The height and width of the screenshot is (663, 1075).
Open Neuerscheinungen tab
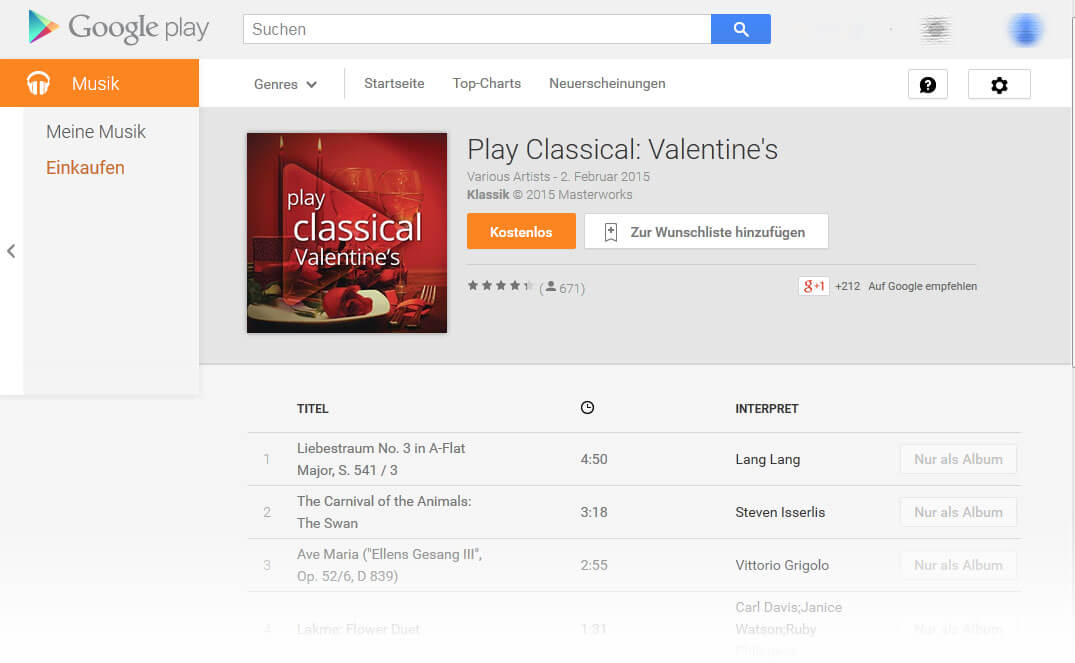tap(607, 83)
